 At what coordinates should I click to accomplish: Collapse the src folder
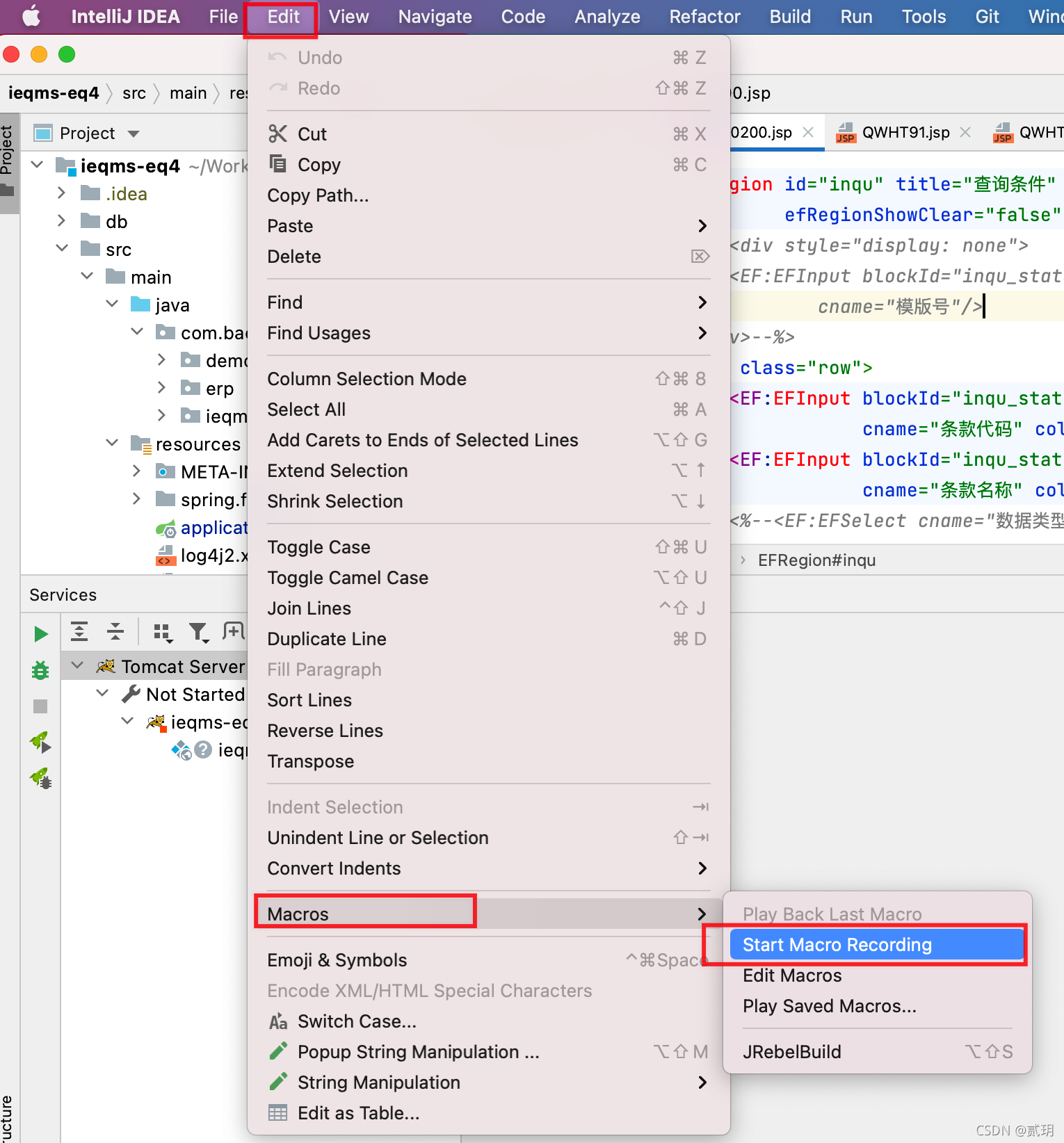(x=62, y=249)
